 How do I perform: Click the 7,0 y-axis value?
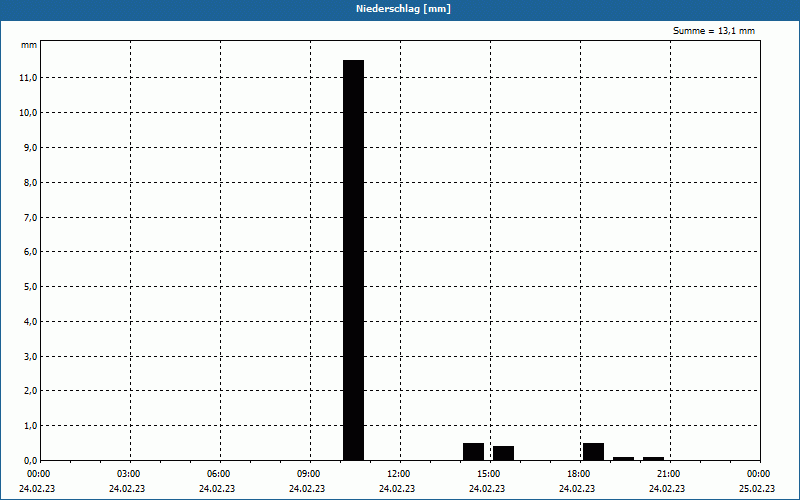(30, 217)
